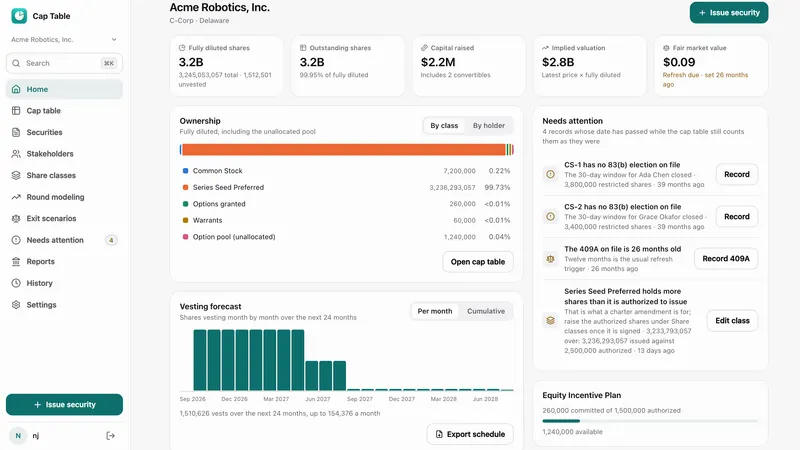This screenshot has width=800, height=450.
Task: Switch vesting forecast to Cumulative
Action: coord(486,311)
